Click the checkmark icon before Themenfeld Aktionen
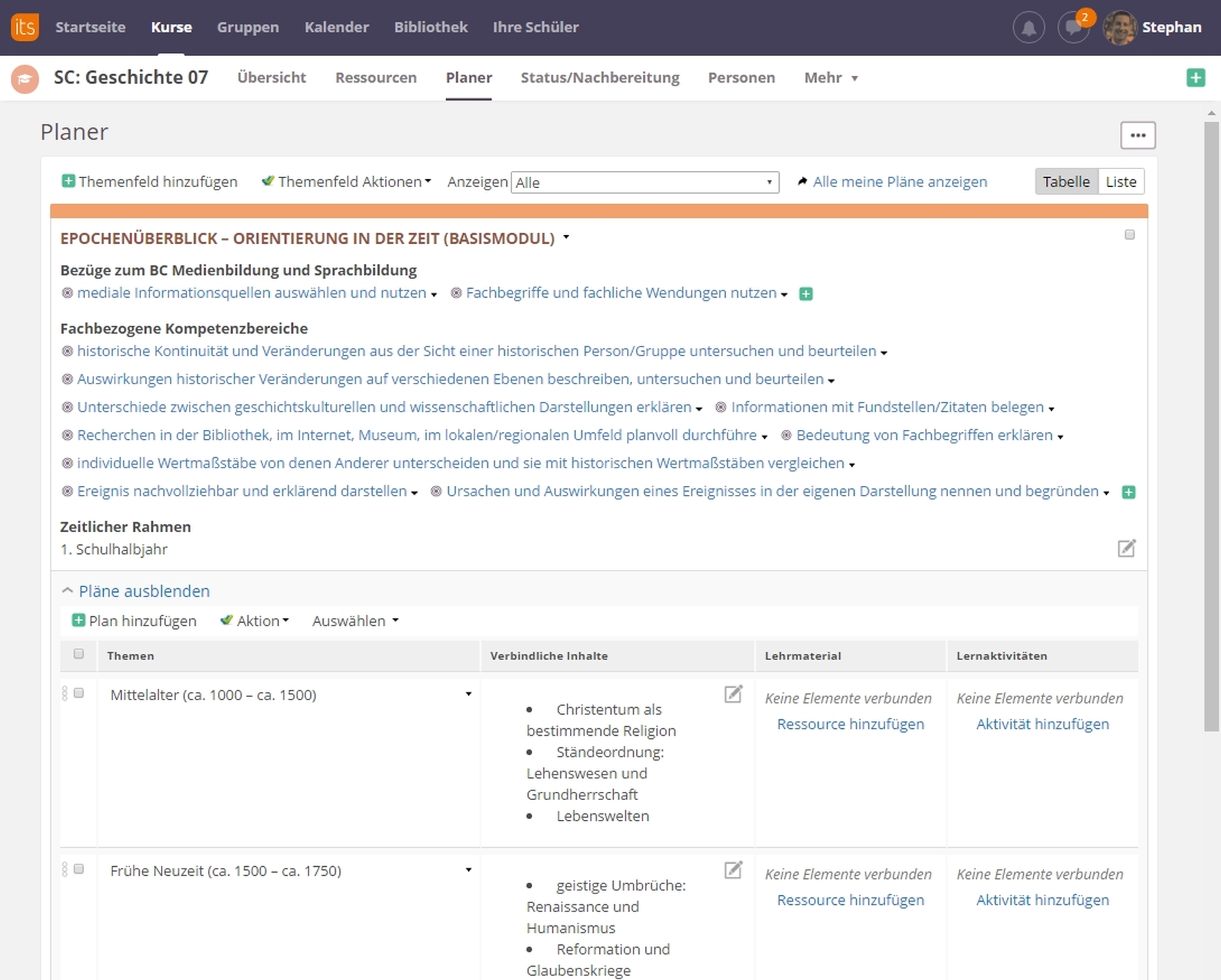Screen dimensions: 1221x980 click(268, 181)
